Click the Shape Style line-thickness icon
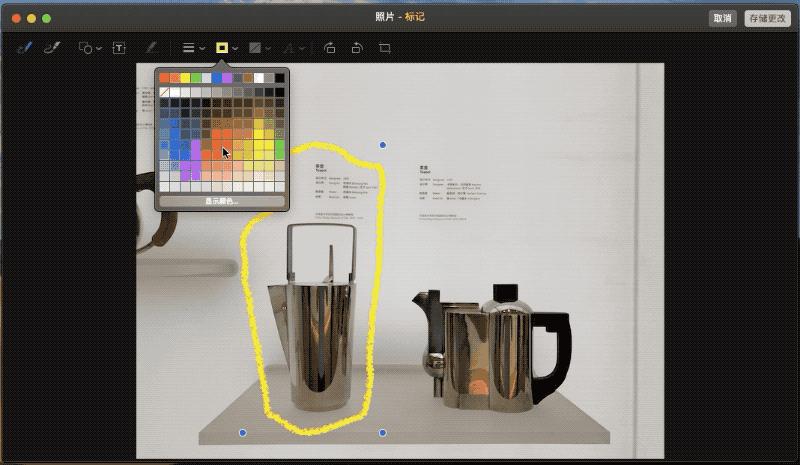This screenshot has width=800, height=465. click(x=188, y=48)
